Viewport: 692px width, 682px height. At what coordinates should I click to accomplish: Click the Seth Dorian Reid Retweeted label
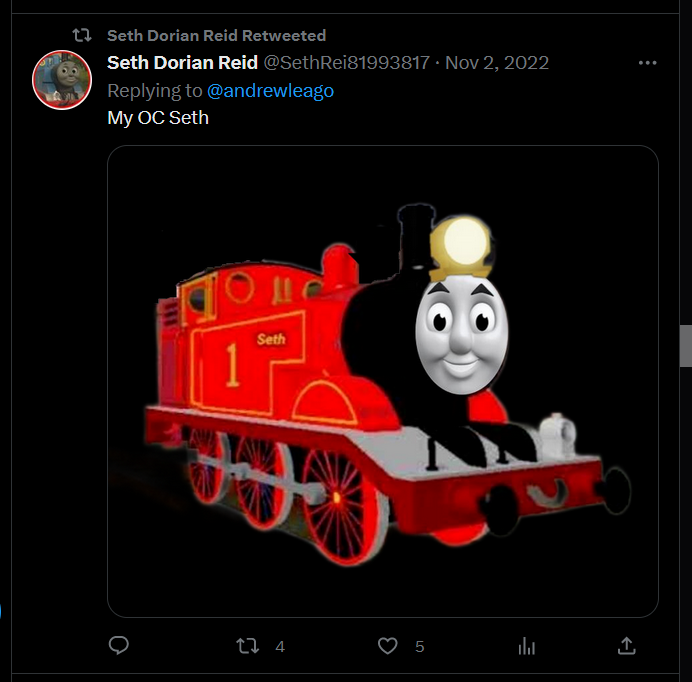[216, 35]
